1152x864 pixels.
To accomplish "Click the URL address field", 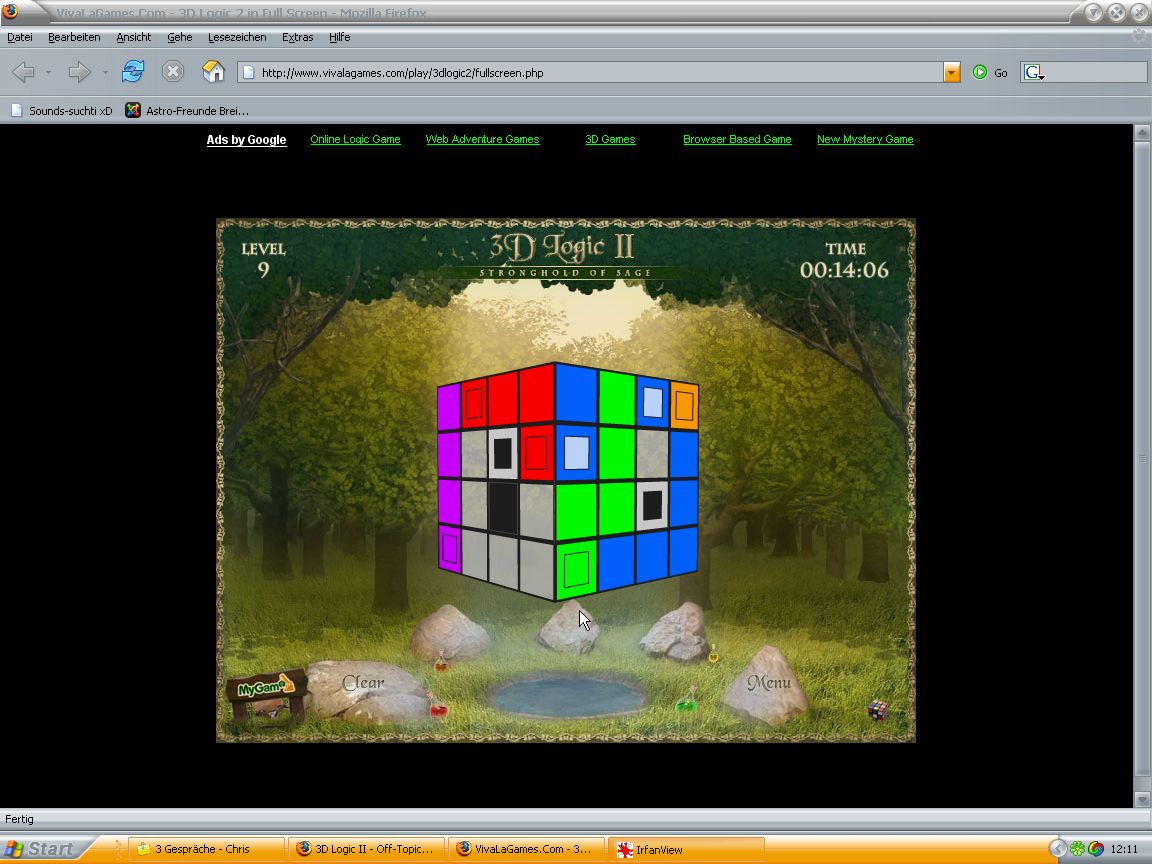I will pos(590,73).
